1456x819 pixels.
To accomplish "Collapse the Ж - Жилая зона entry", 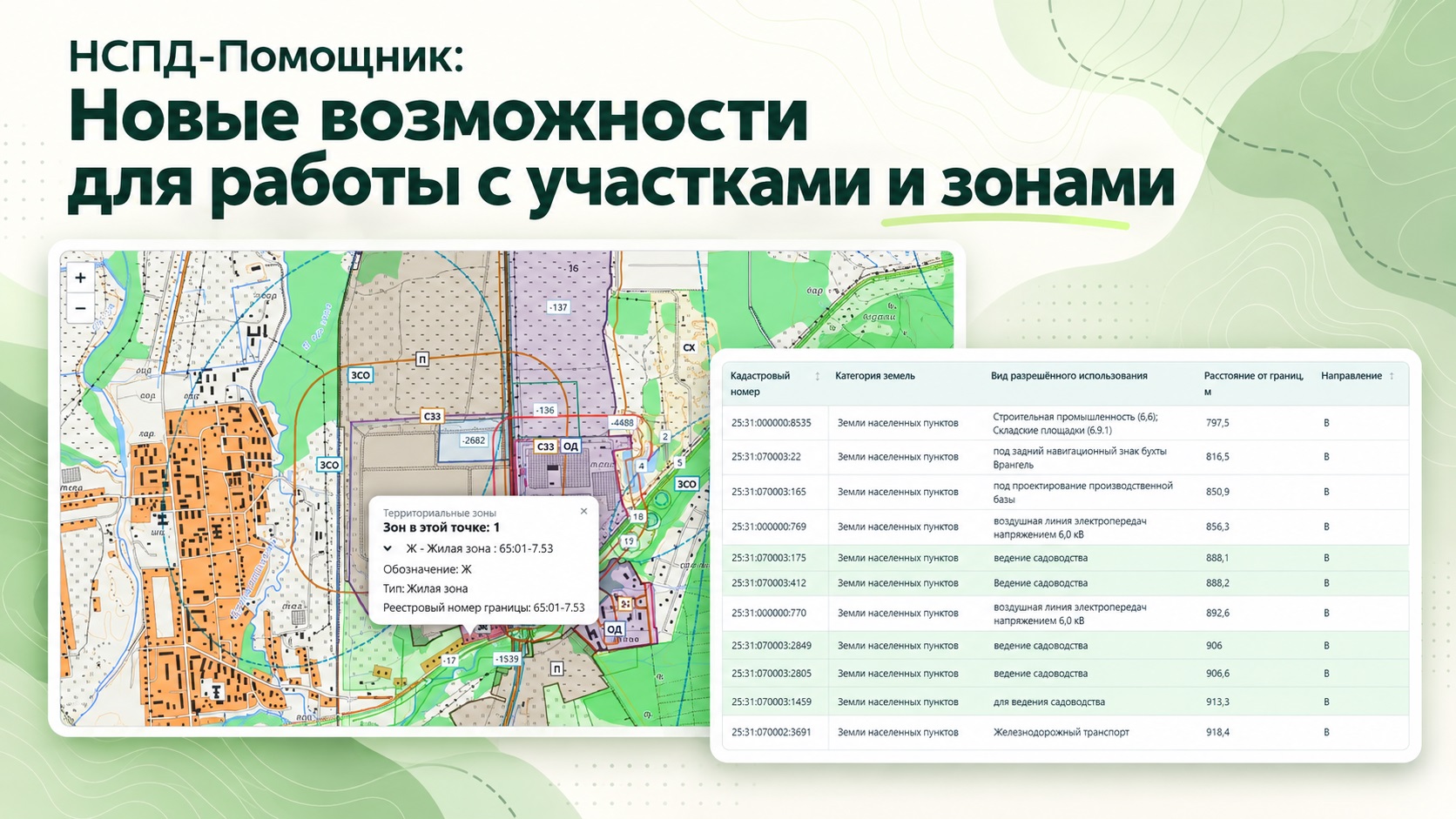I will (388, 548).
